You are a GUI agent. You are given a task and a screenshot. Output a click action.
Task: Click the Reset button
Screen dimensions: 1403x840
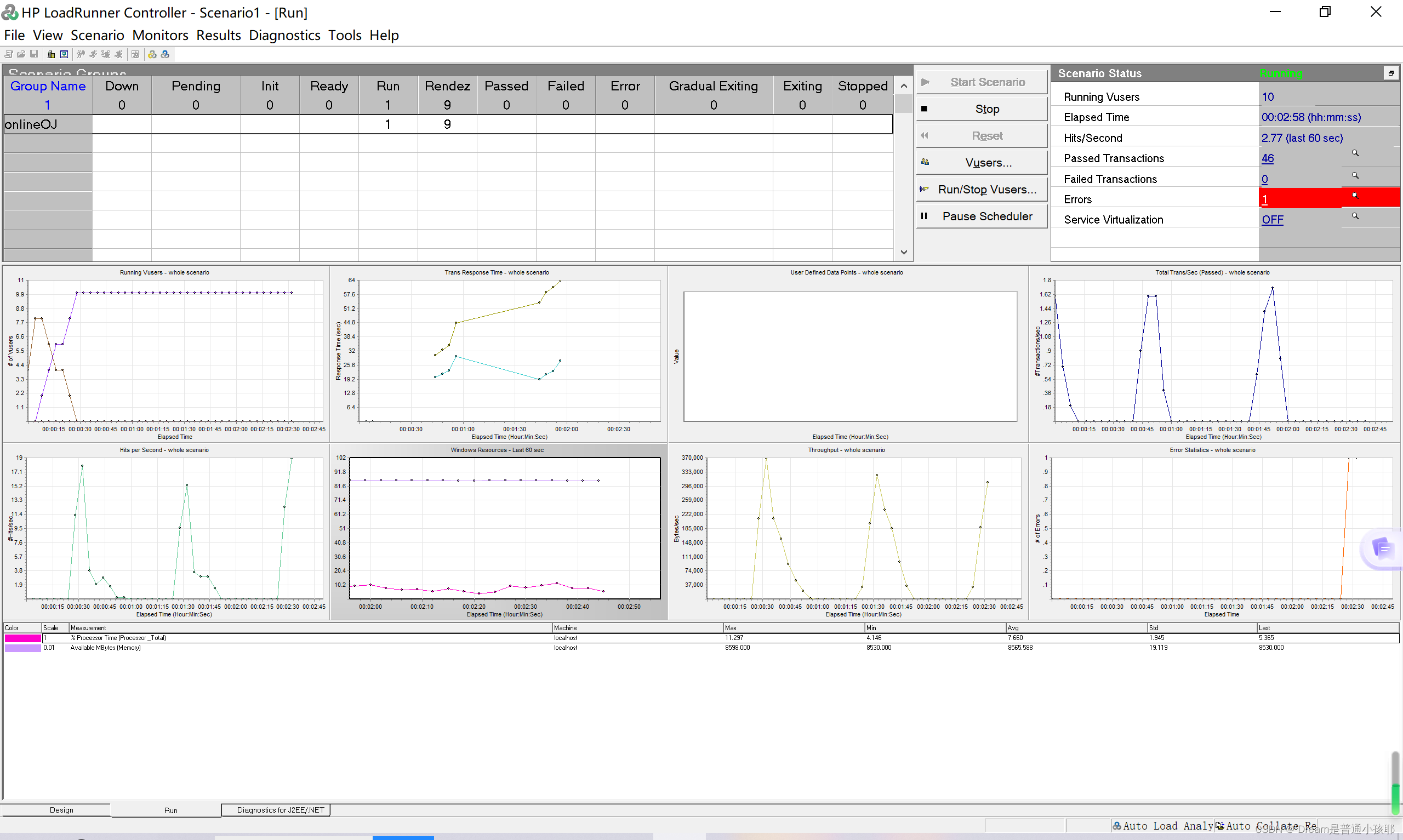982,136
